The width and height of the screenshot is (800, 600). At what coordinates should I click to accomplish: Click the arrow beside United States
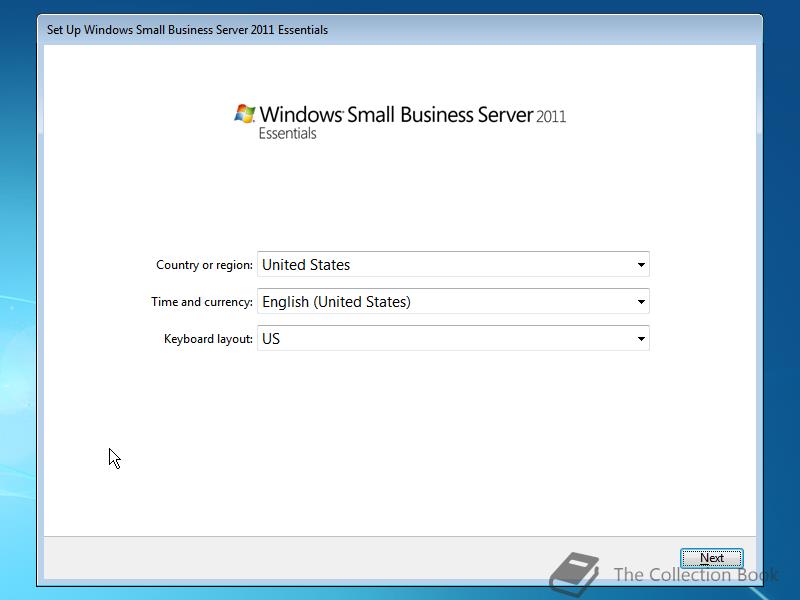click(x=641, y=265)
